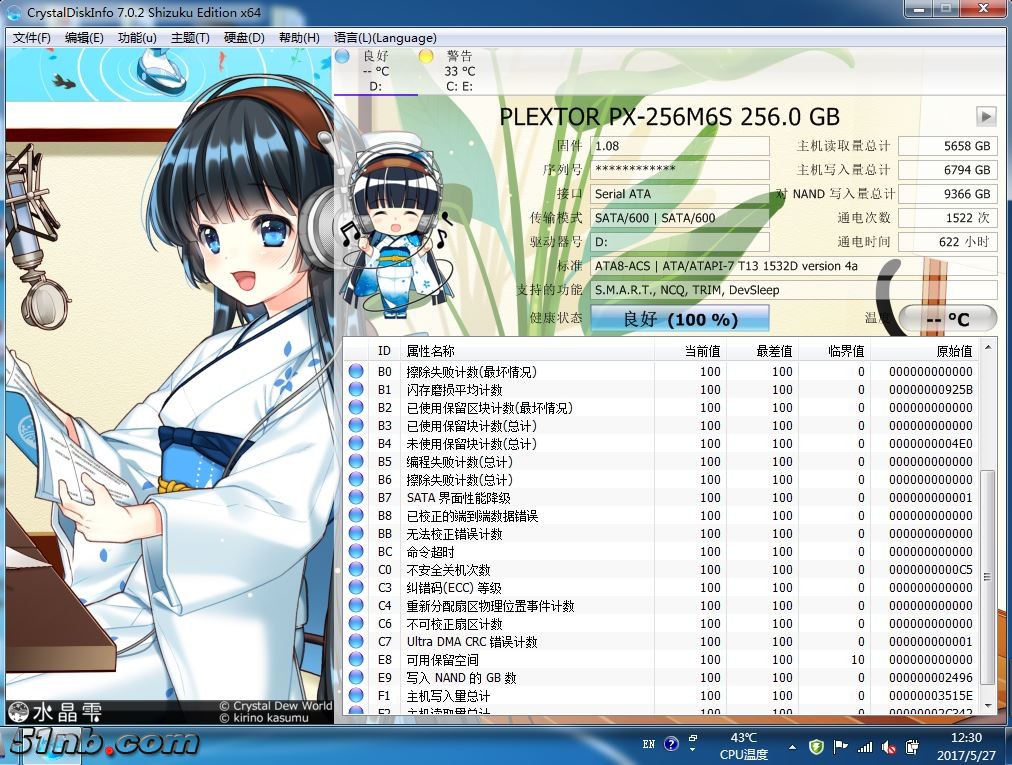Click the blue status dot for row B4
Viewport: 1012px width, 765px height.
pos(356,444)
